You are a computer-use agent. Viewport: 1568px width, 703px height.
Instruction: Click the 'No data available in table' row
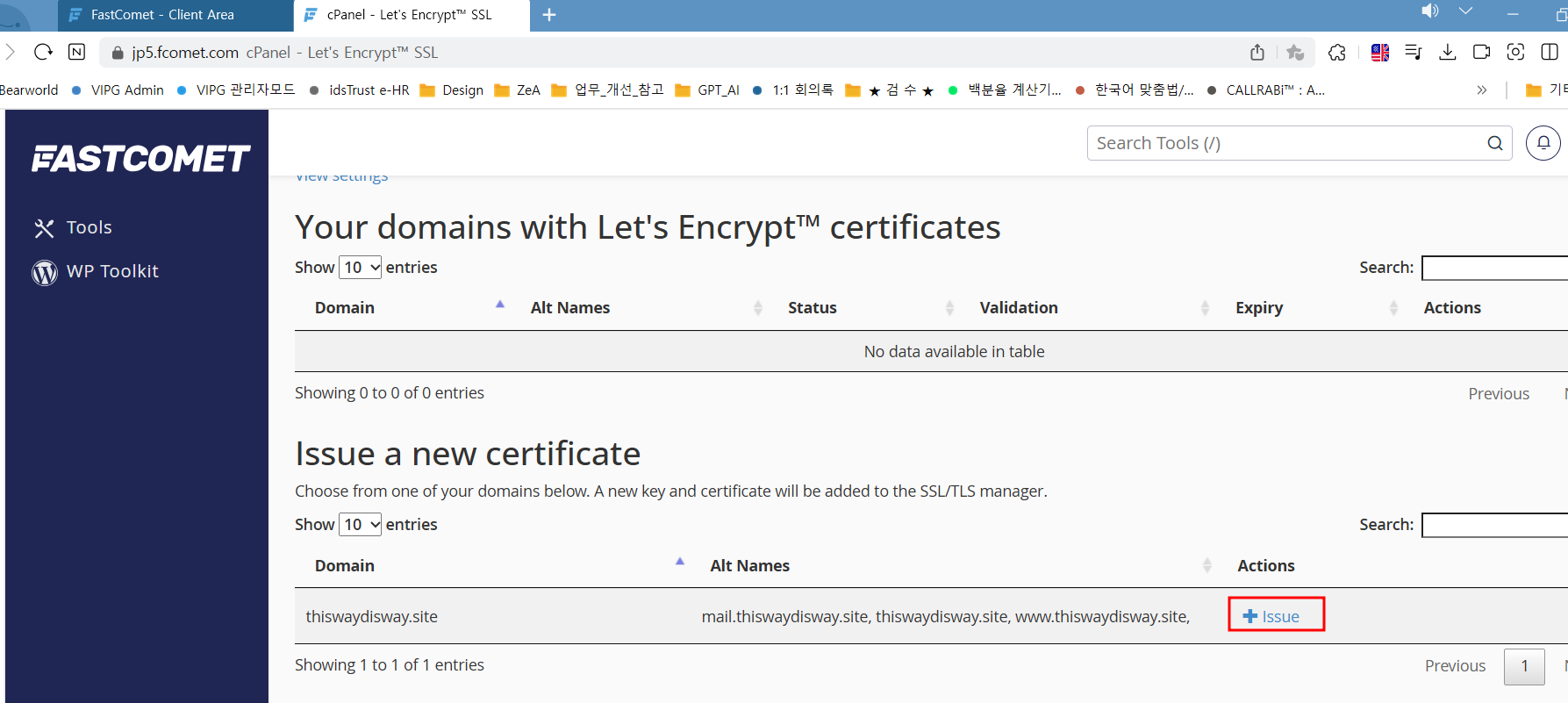point(931,352)
